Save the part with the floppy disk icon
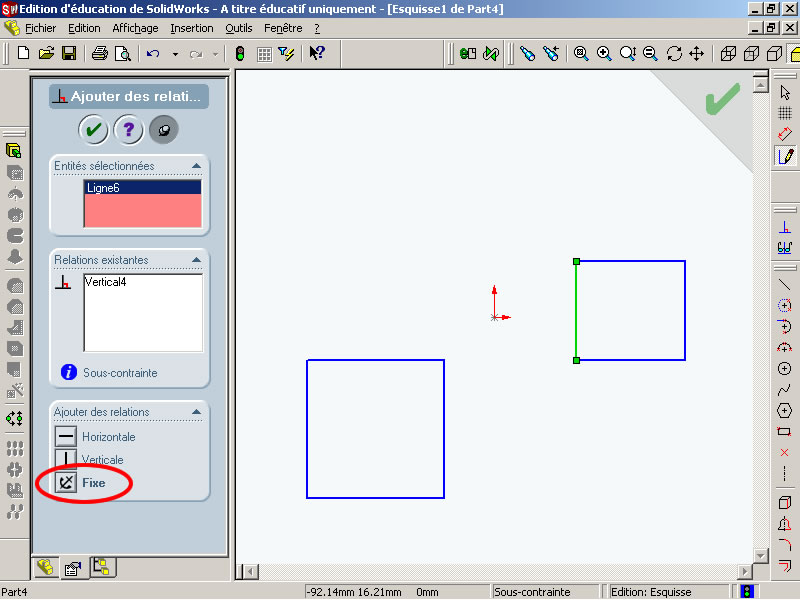Screen dimensions: 800x600 coord(69,54)
